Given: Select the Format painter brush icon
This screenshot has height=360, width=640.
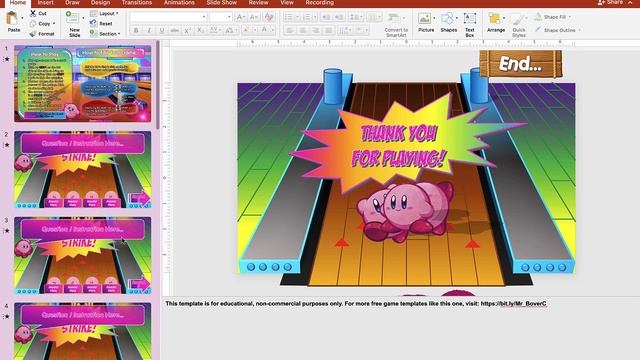Looking at the screenshot, I should click(33, 34).
